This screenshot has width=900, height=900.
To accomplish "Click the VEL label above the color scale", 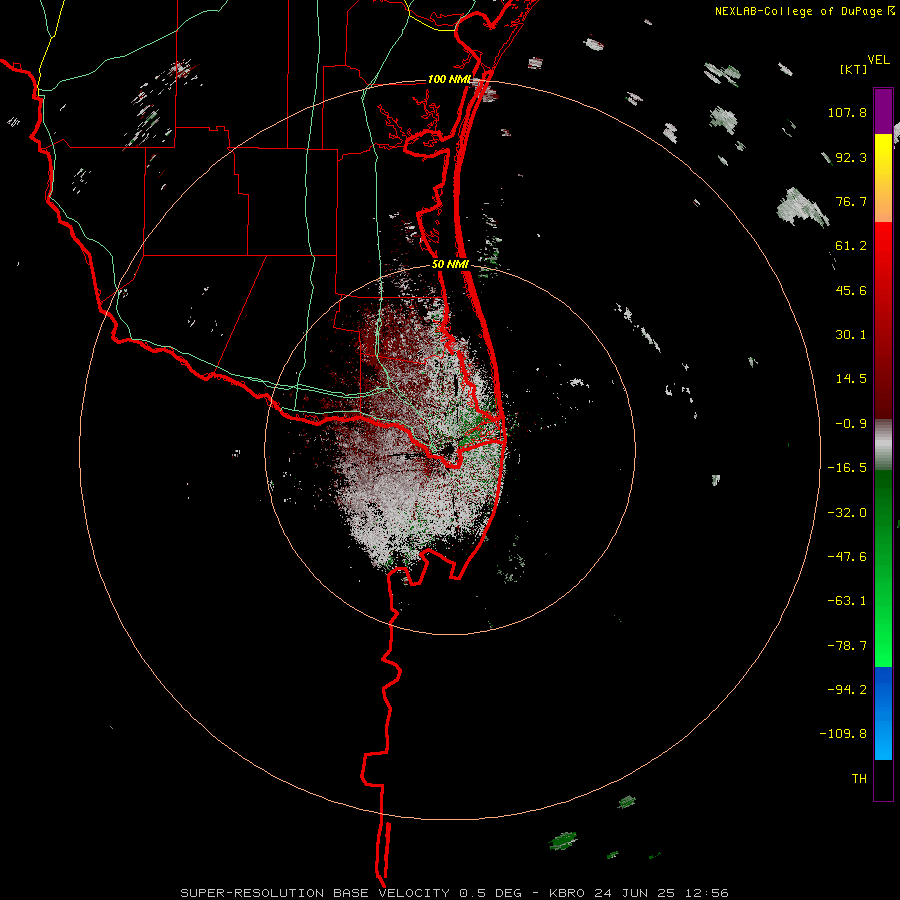I will 878,60.
